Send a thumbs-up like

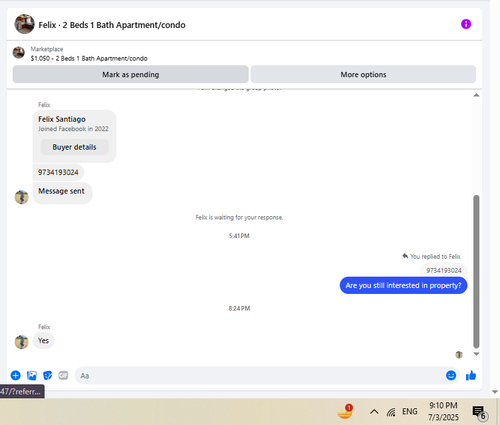471,376
